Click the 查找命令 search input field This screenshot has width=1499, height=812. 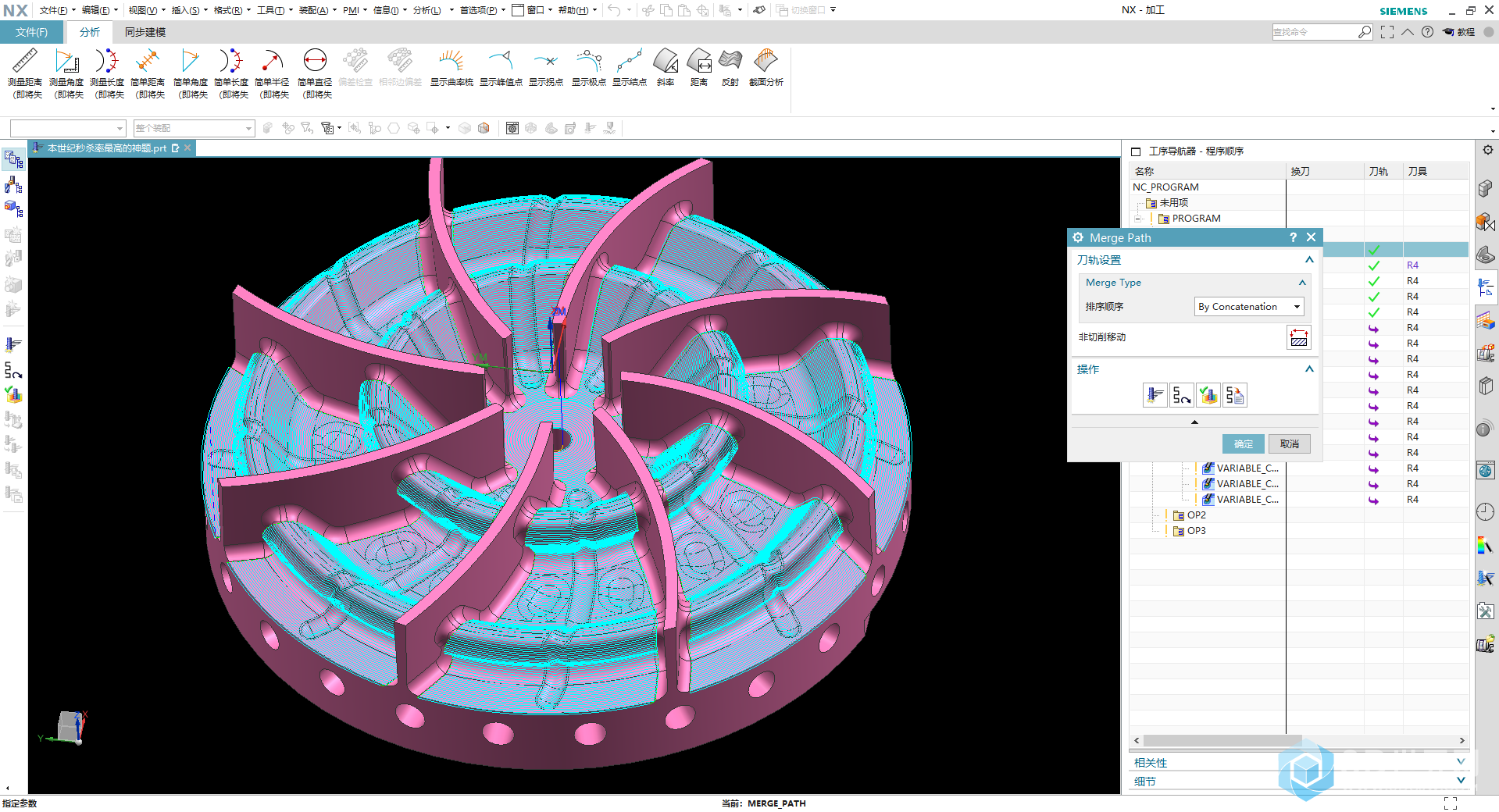click(x=1314, y=32)
